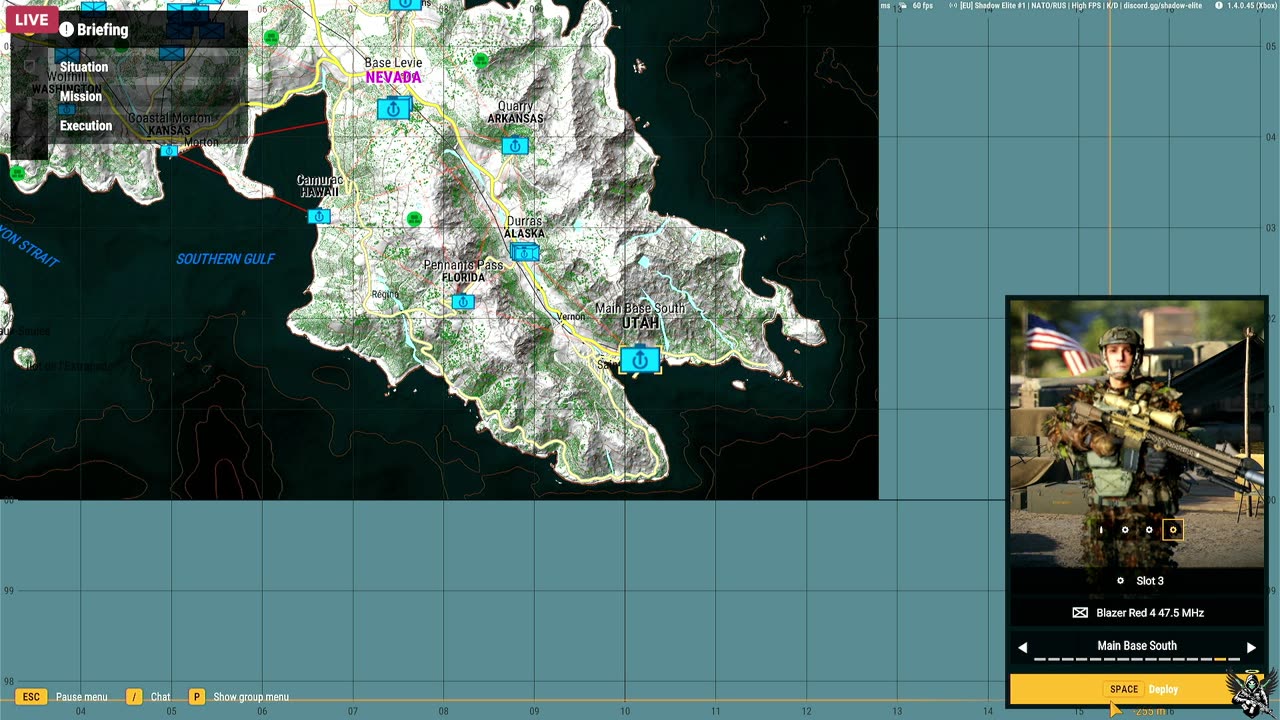Select the Camurac HAWAII spawn icon

coord(319,216)
